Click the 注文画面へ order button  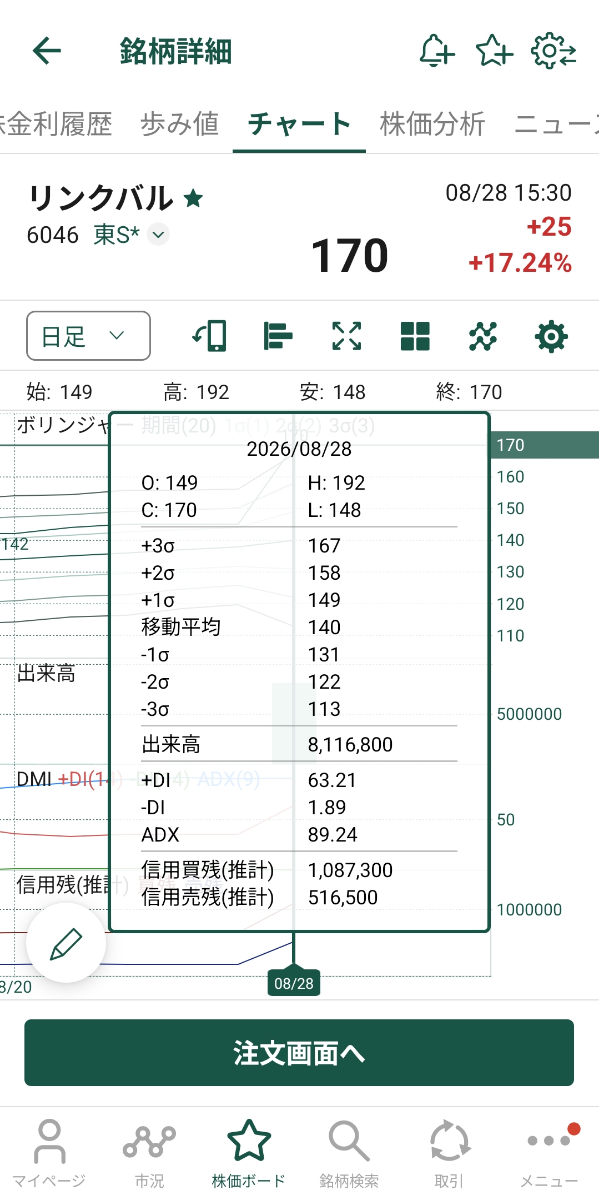(299, 1053)
